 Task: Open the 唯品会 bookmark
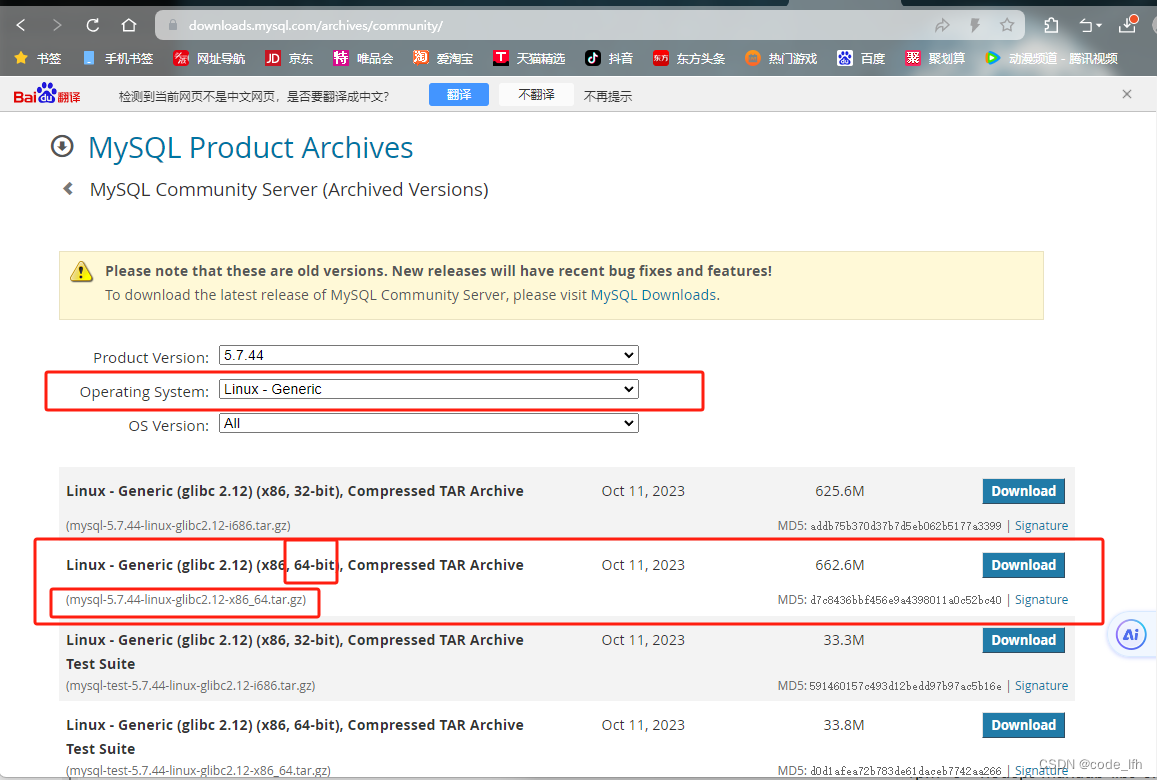tap(362, 58)
